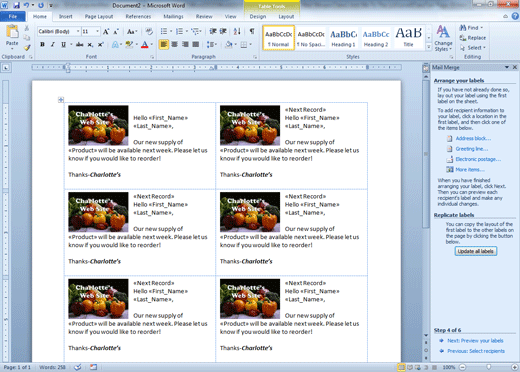Switch to the Insert tab

tap(65, 16)
